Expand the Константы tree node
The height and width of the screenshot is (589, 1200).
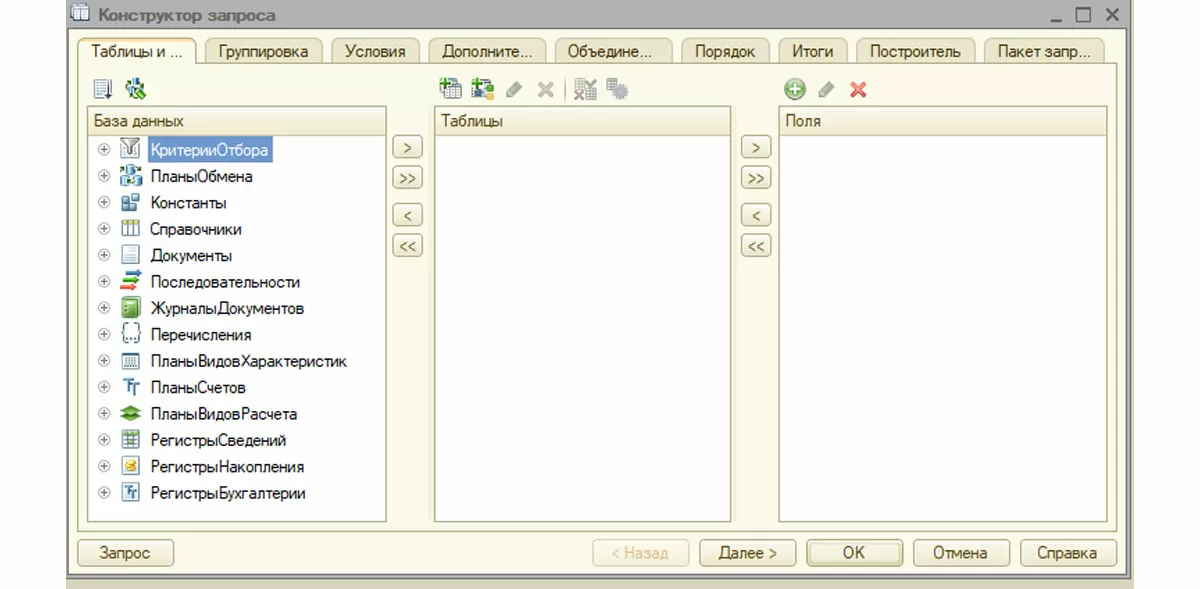click(x=103, y=203)
